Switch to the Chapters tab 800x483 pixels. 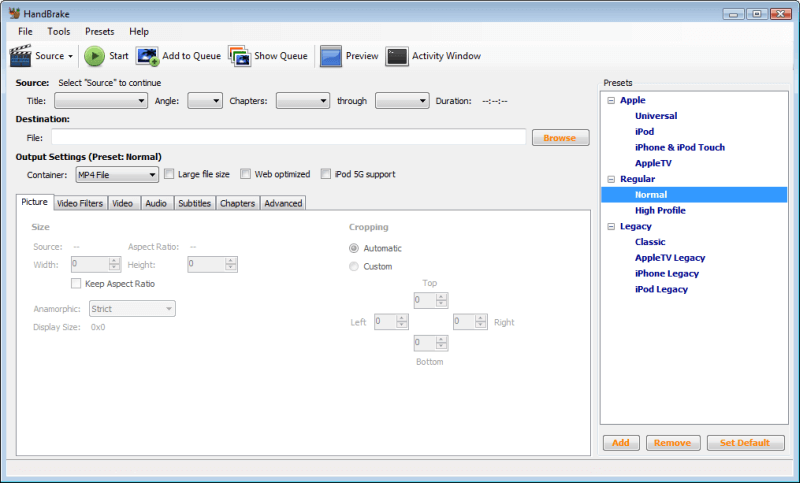237,203
